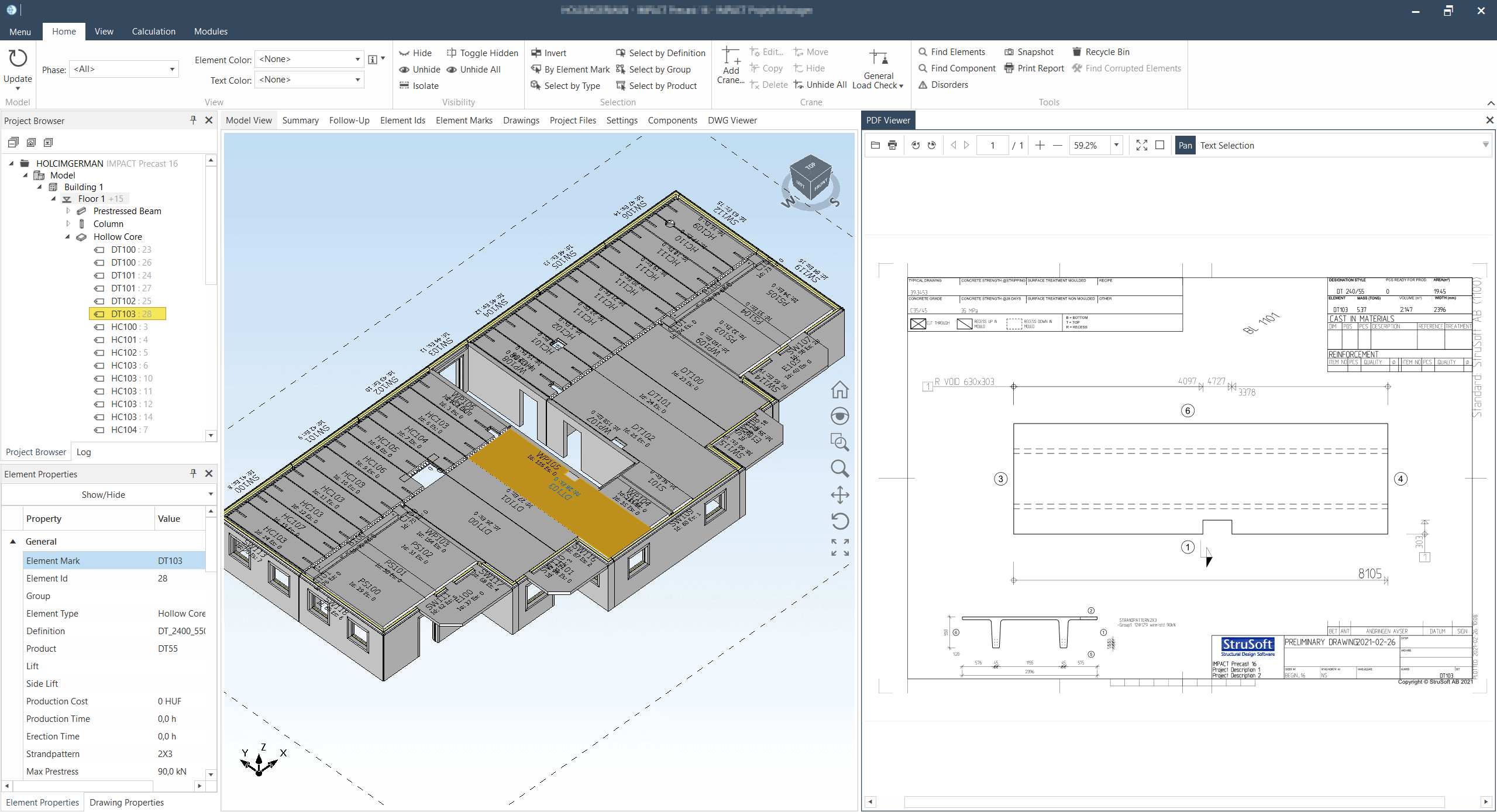Collapse all nodes in Project Browser toolbar

(x=13, y=142)
